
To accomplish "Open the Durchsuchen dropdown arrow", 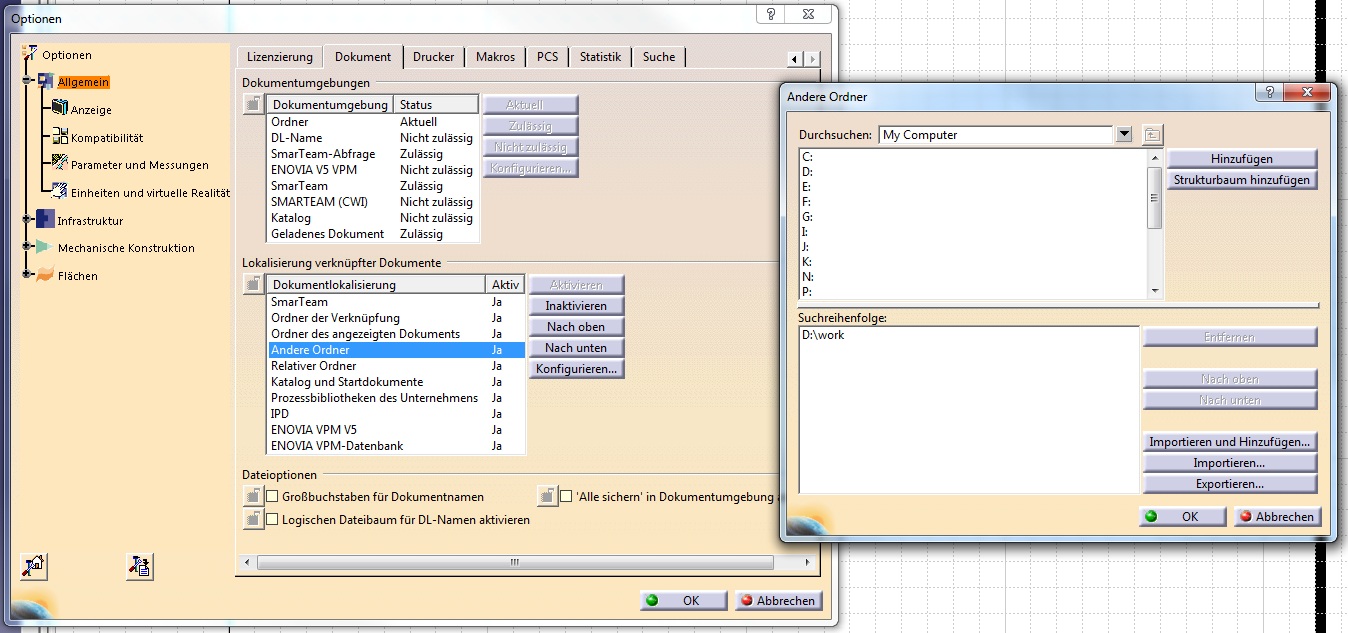I will tap(1125, 135).
